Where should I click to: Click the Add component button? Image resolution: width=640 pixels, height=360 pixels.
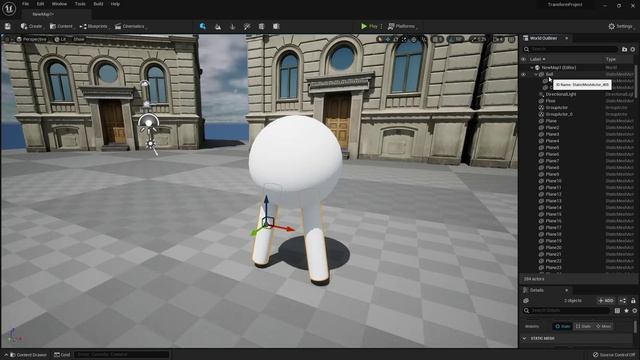click(606, 300)
